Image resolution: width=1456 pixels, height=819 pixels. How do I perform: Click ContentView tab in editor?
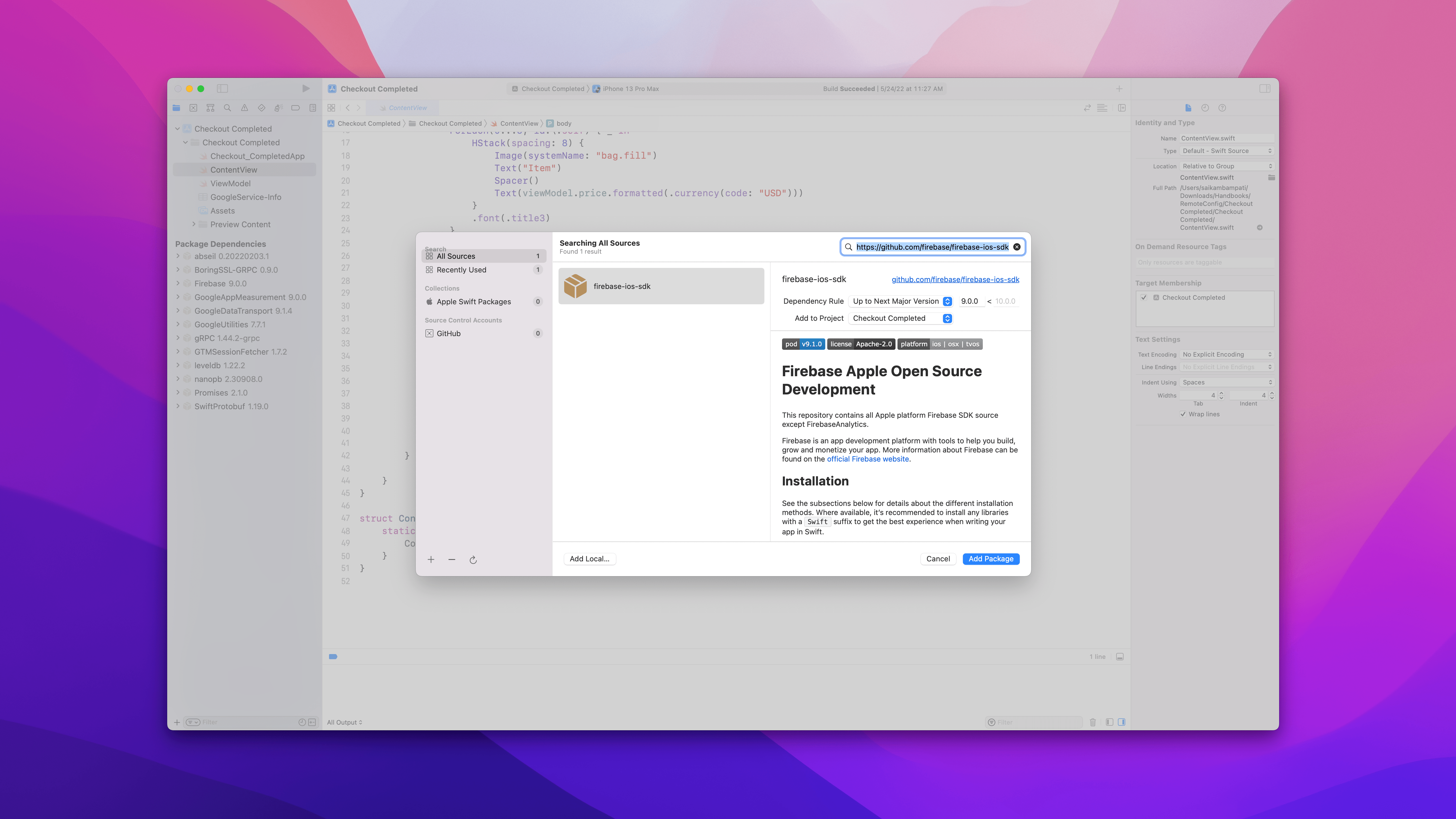pyautogui.click(x=403, y=108)
